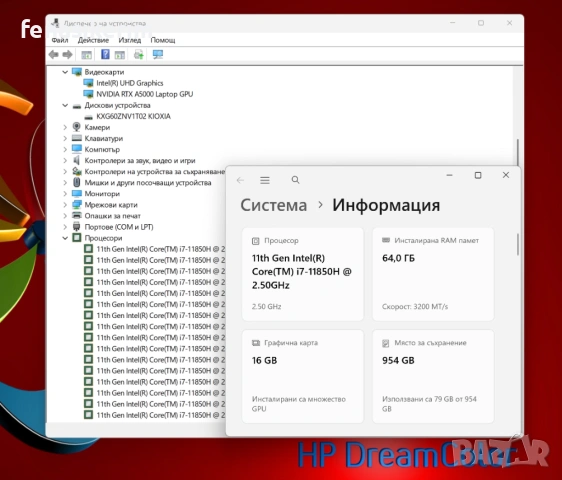Click the Камери webcam category icon
The image size is (562, 480).
click(76, 127)
